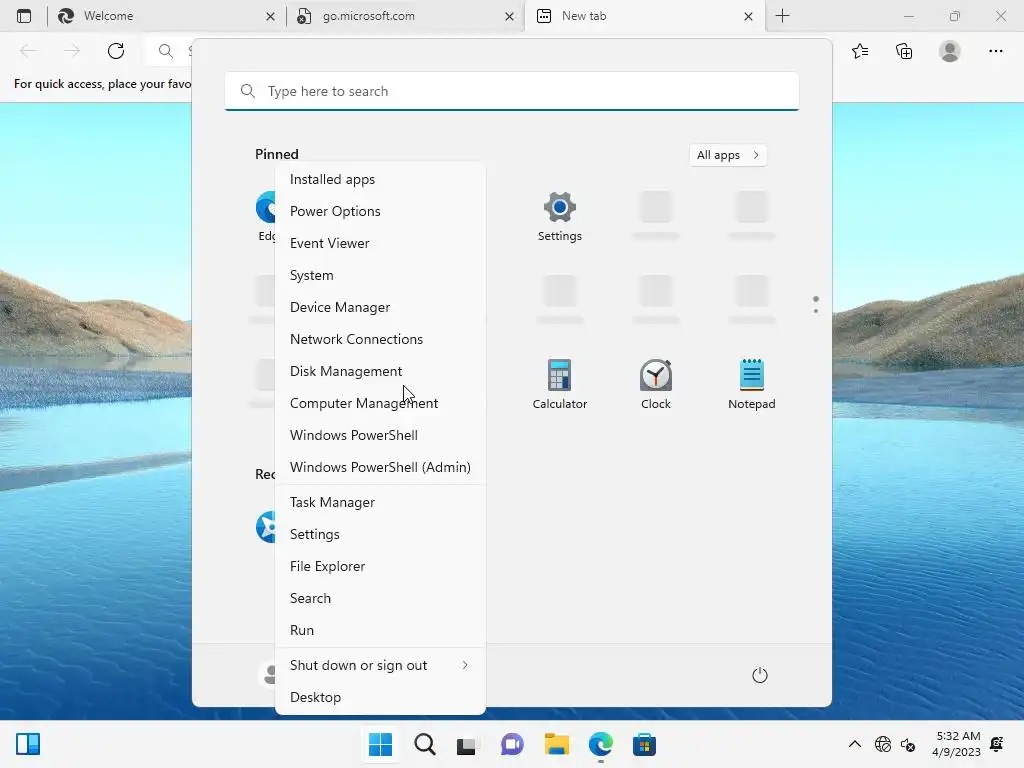Image resolution: width=1024 pixels, height=768 pixels.
Task: Refresh the Edge page
Action: click(116, 51)
